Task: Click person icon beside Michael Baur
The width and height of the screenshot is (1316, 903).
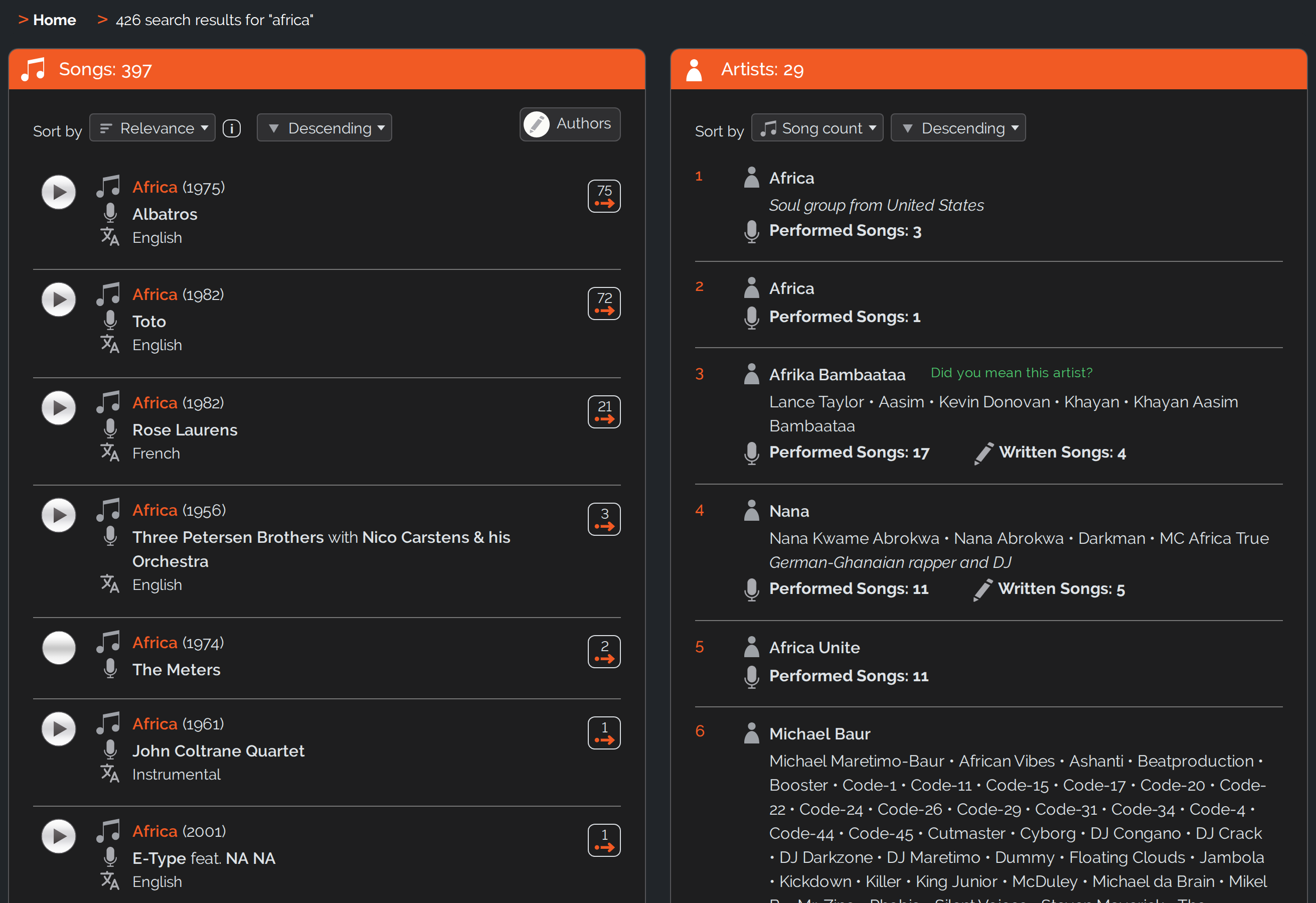Action: (x=751, y=733)
